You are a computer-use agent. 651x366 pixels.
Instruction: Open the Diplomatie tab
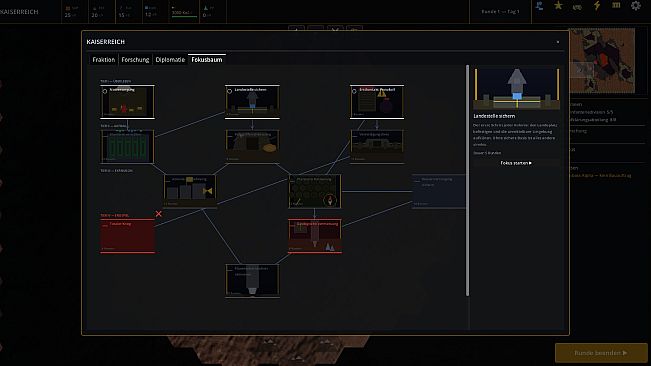[x=170, y=59]
